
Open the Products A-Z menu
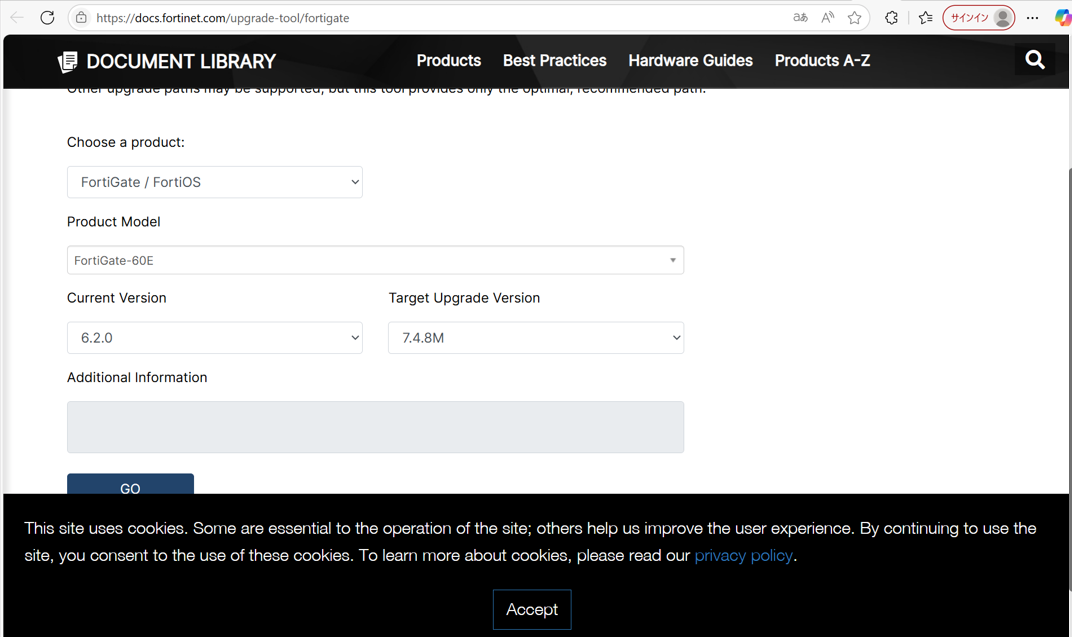tap(822, 61)
